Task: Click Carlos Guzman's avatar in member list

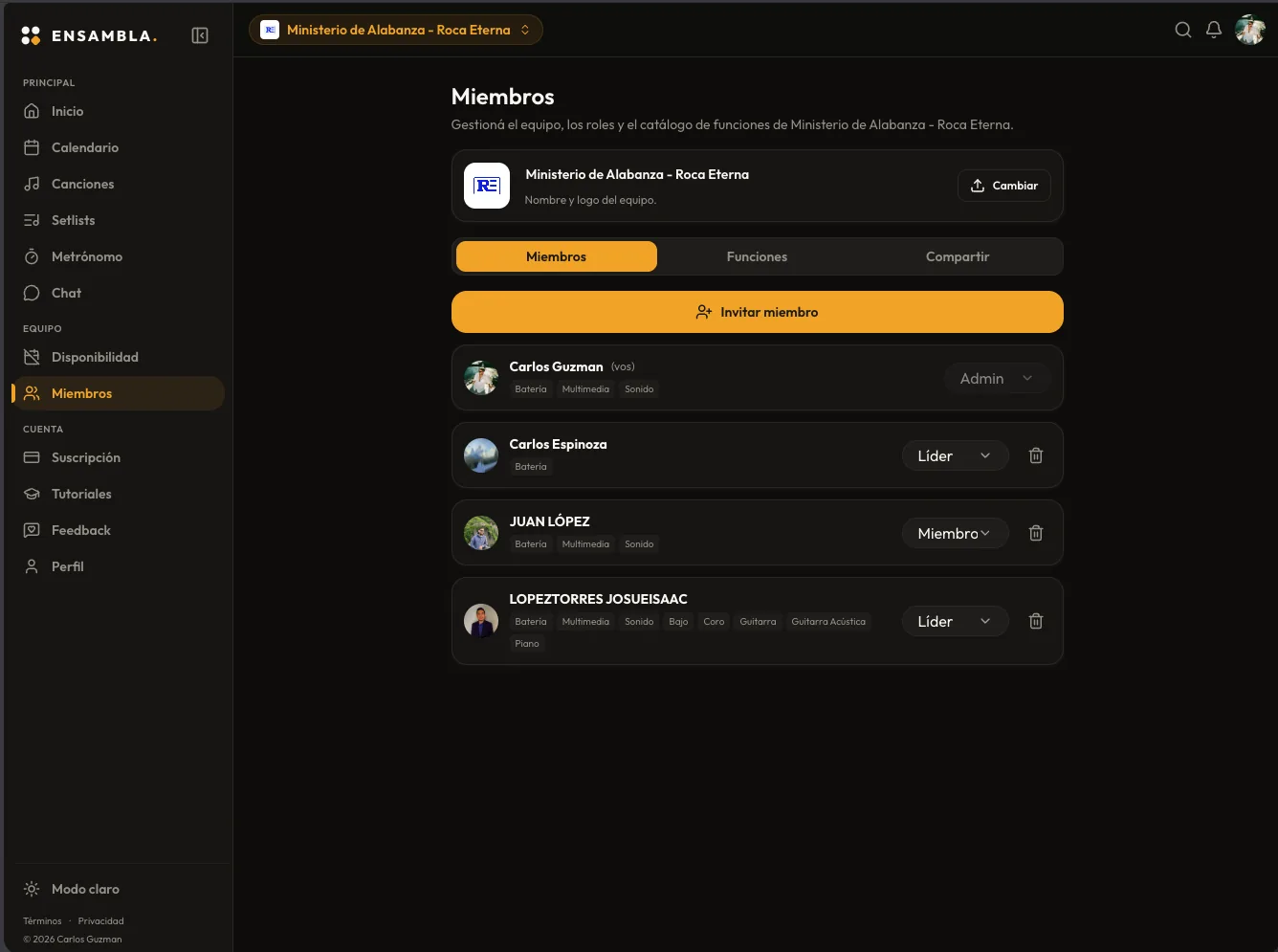Action: [x=481, y=378]
